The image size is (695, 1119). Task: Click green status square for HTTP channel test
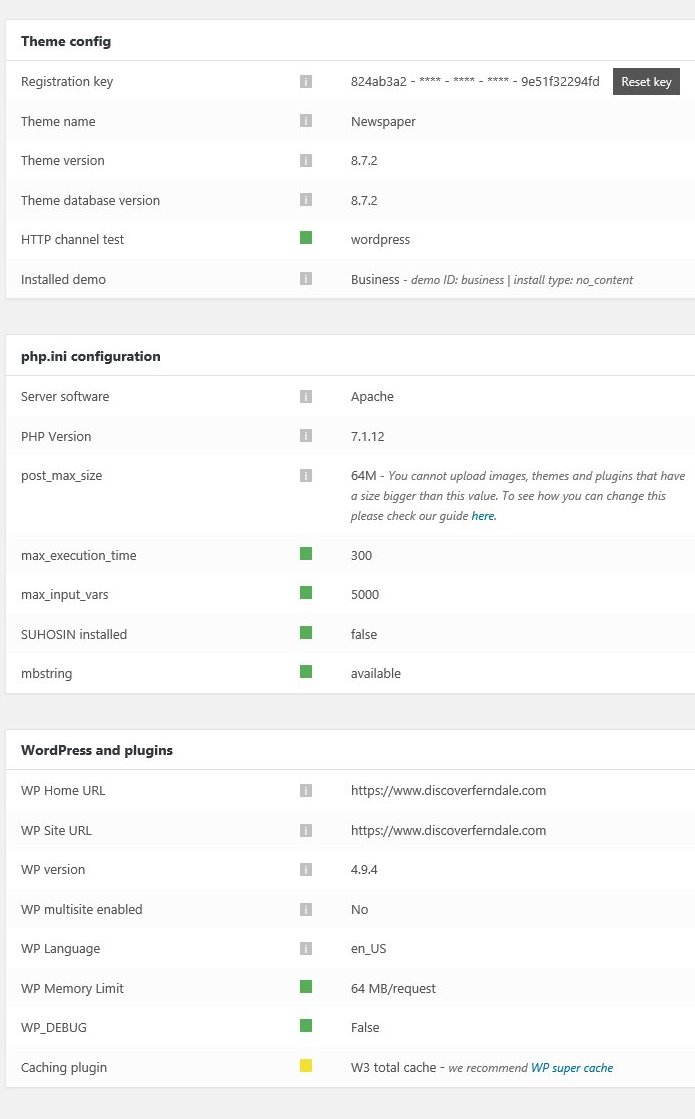coord(306,238)
